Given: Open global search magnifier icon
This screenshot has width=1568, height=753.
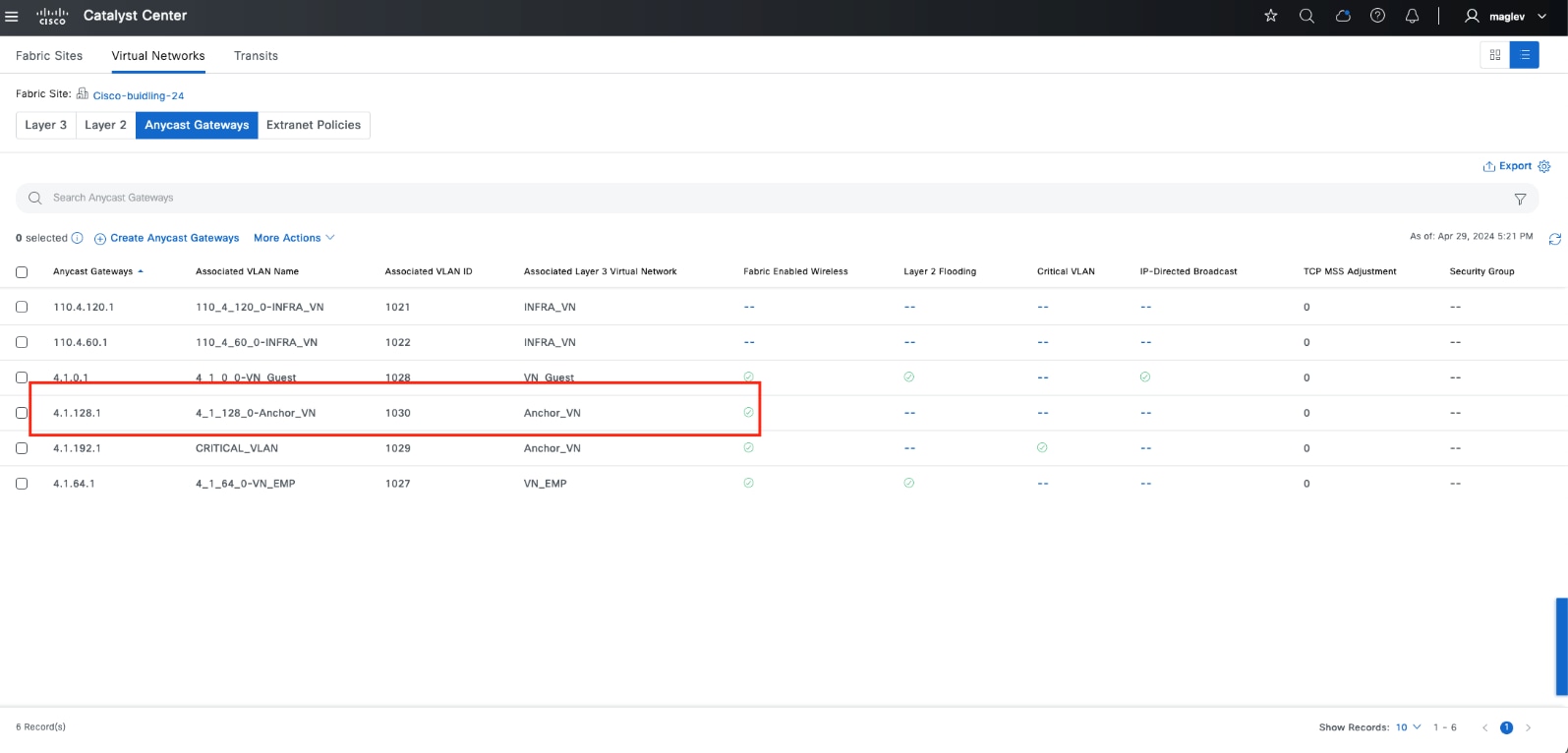Looking at the screenshot, I should [x=1307, y=16].
